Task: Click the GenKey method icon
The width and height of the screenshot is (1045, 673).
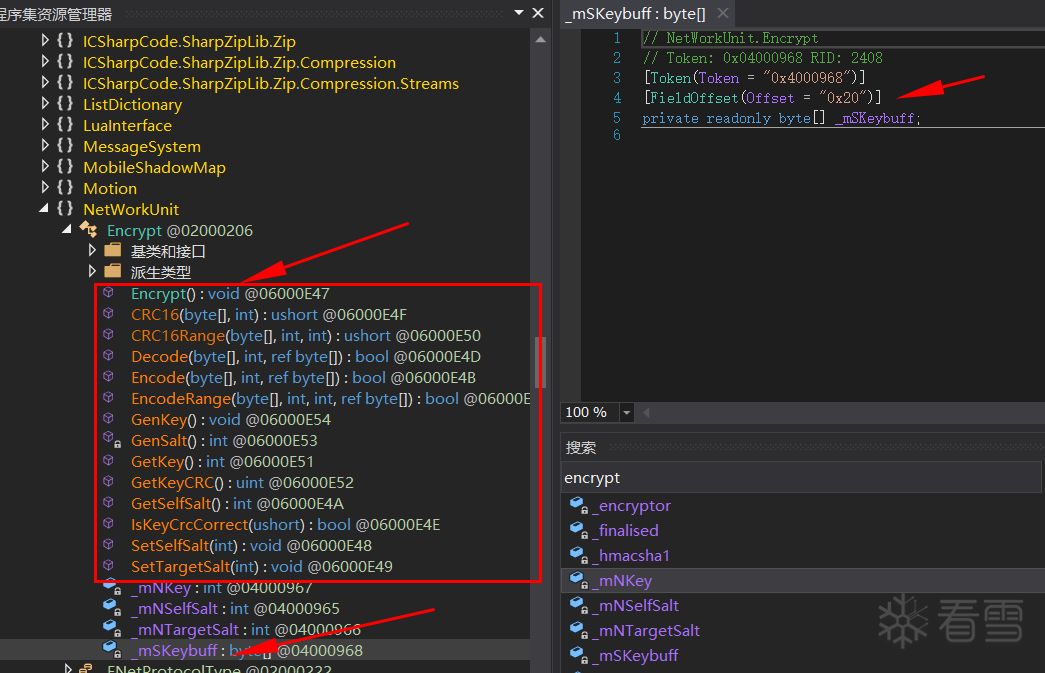Action: click(108, 418)
